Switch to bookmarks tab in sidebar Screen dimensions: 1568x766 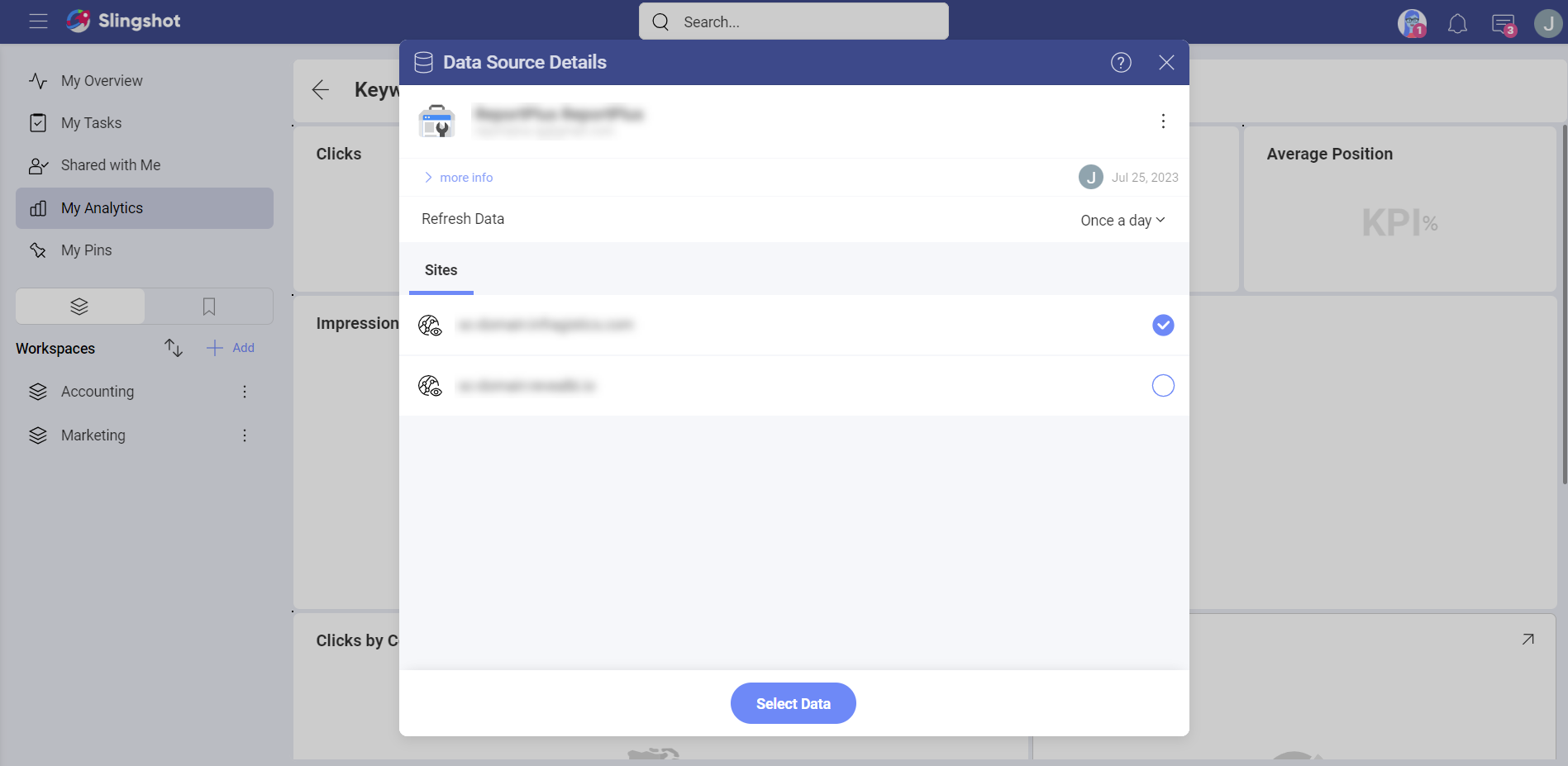tap(209, 307)
